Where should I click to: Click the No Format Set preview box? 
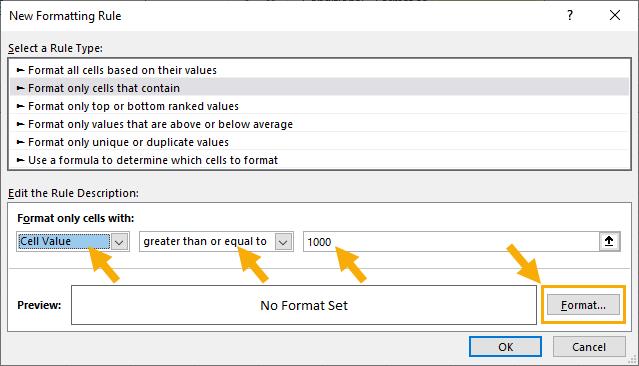[304, 305]
